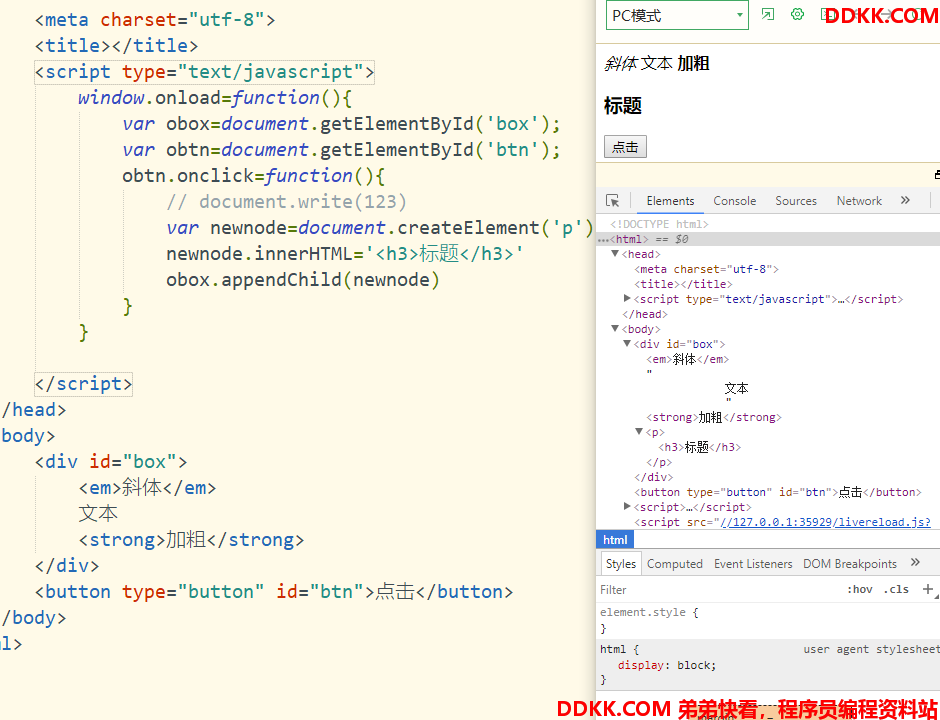Open the DOM Breakpoints pane tab
940x720 pixels.
click(x=849, y=564)
